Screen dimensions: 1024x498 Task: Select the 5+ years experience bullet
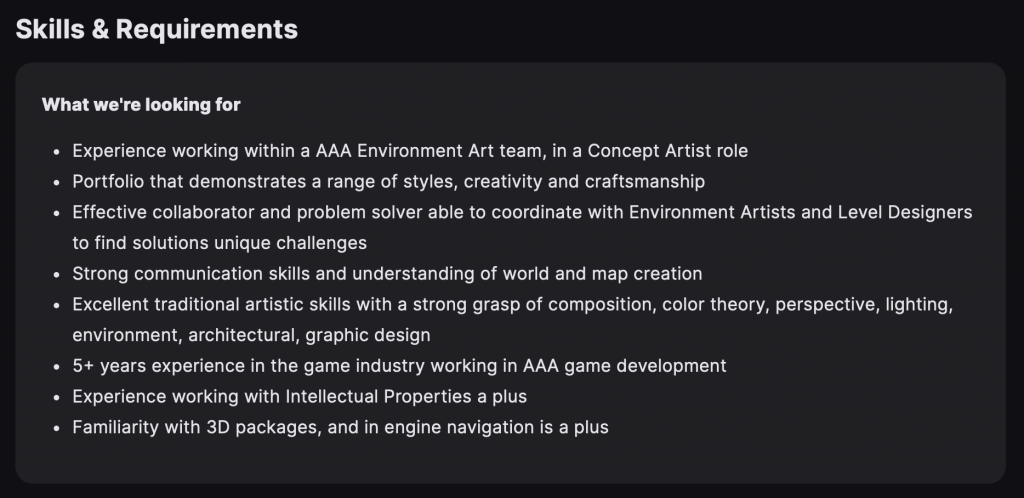pyautogui.click(x=399, y=366)
